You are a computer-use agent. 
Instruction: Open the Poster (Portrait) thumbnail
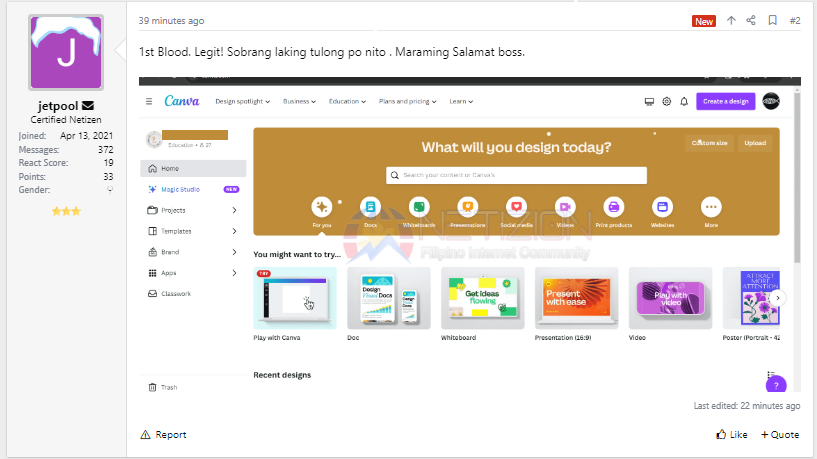751,298
